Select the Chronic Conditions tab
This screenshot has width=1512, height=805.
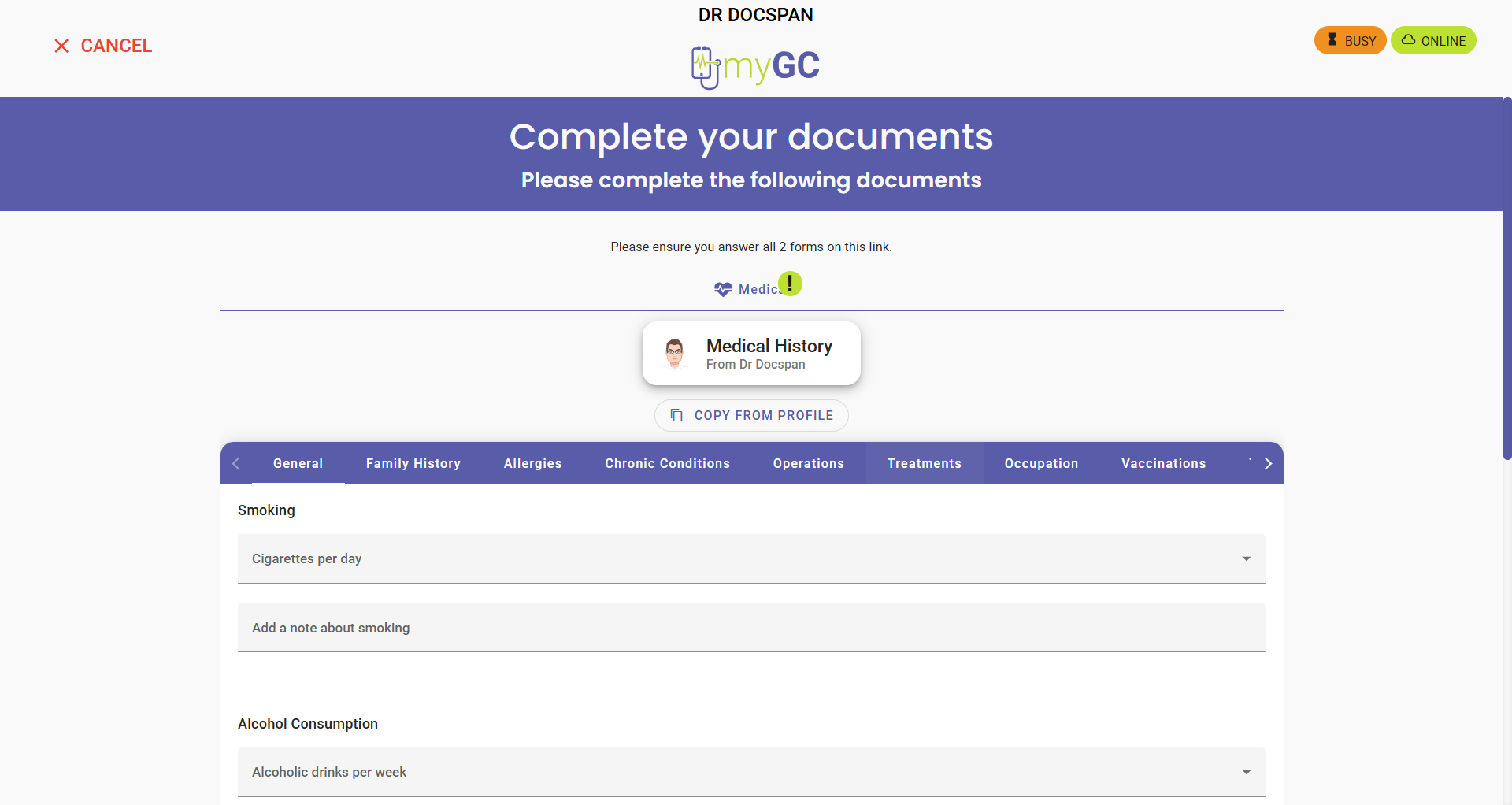point(667,464)
